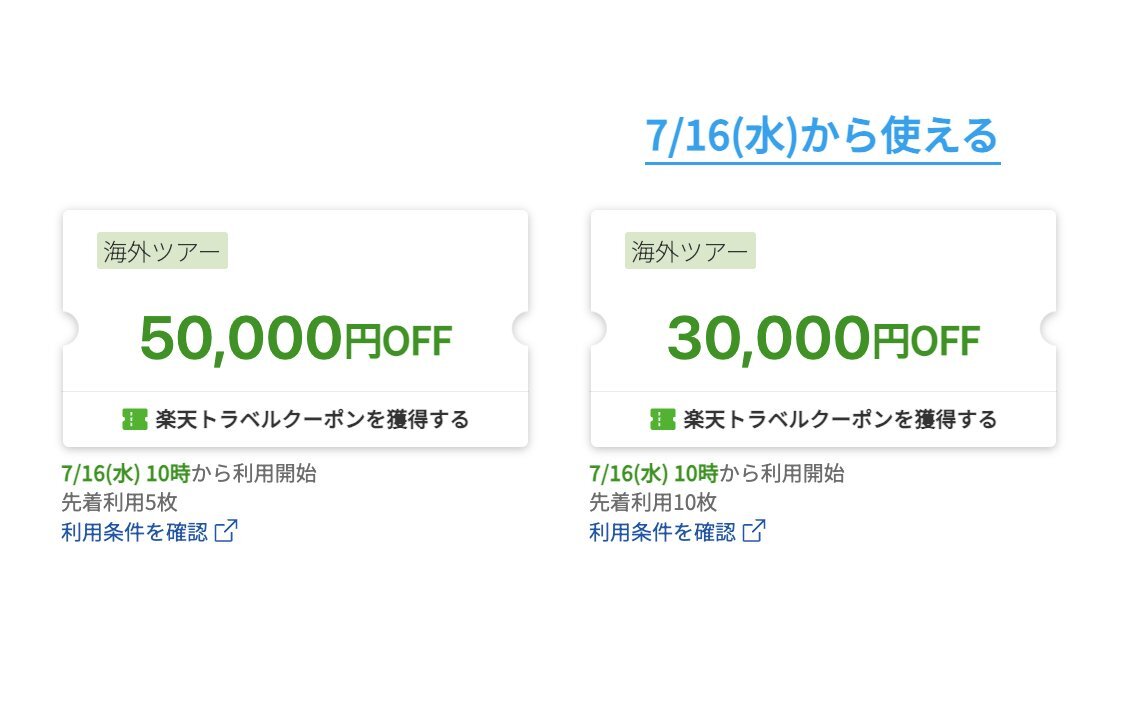
Task: Click the 7/16(水)から使える heading
Action: pos(822,135)
